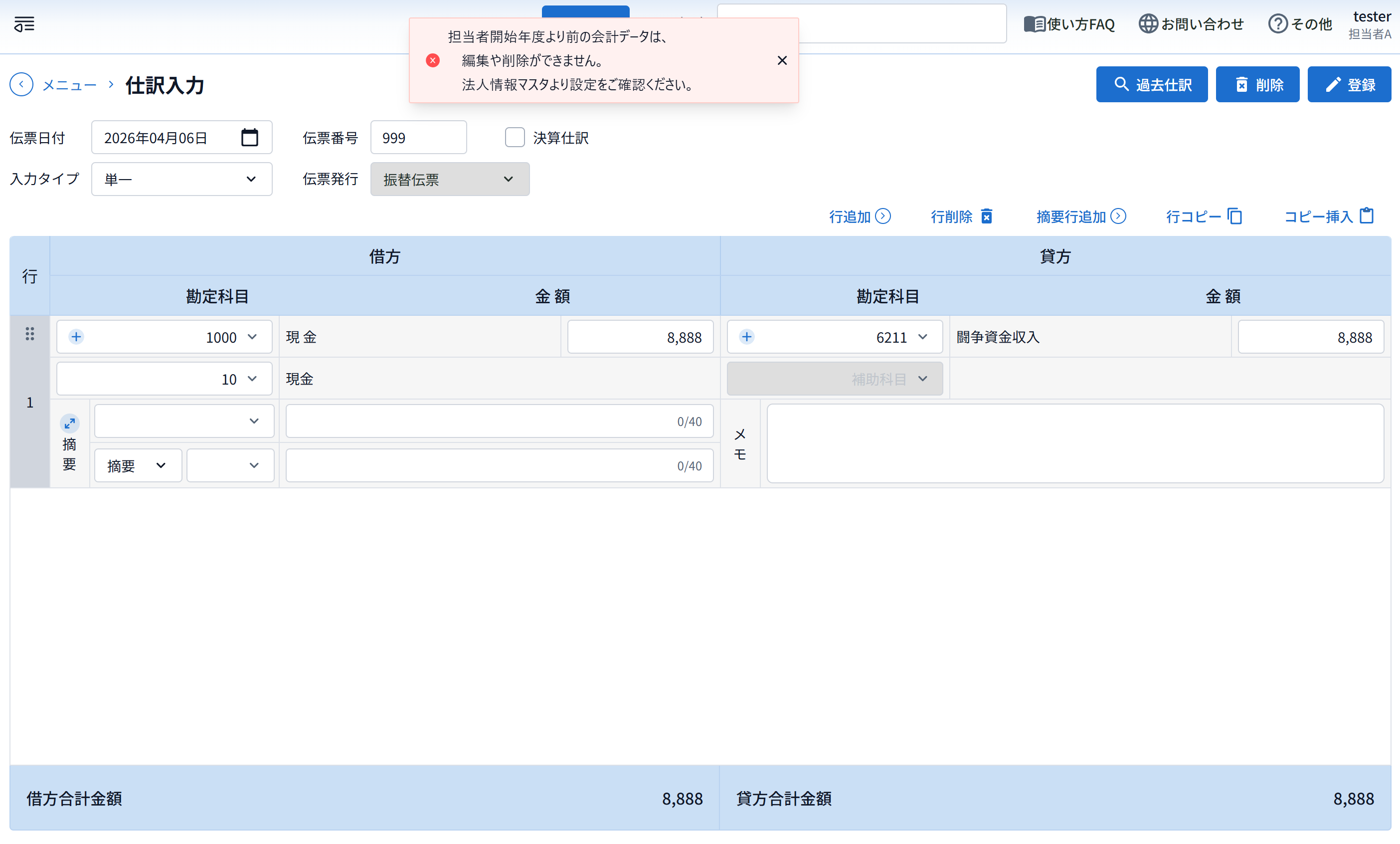The height and width of the screenshot is (844, 1400).
Task: Click the first summary text field 0/40
Action: point(500,421)
